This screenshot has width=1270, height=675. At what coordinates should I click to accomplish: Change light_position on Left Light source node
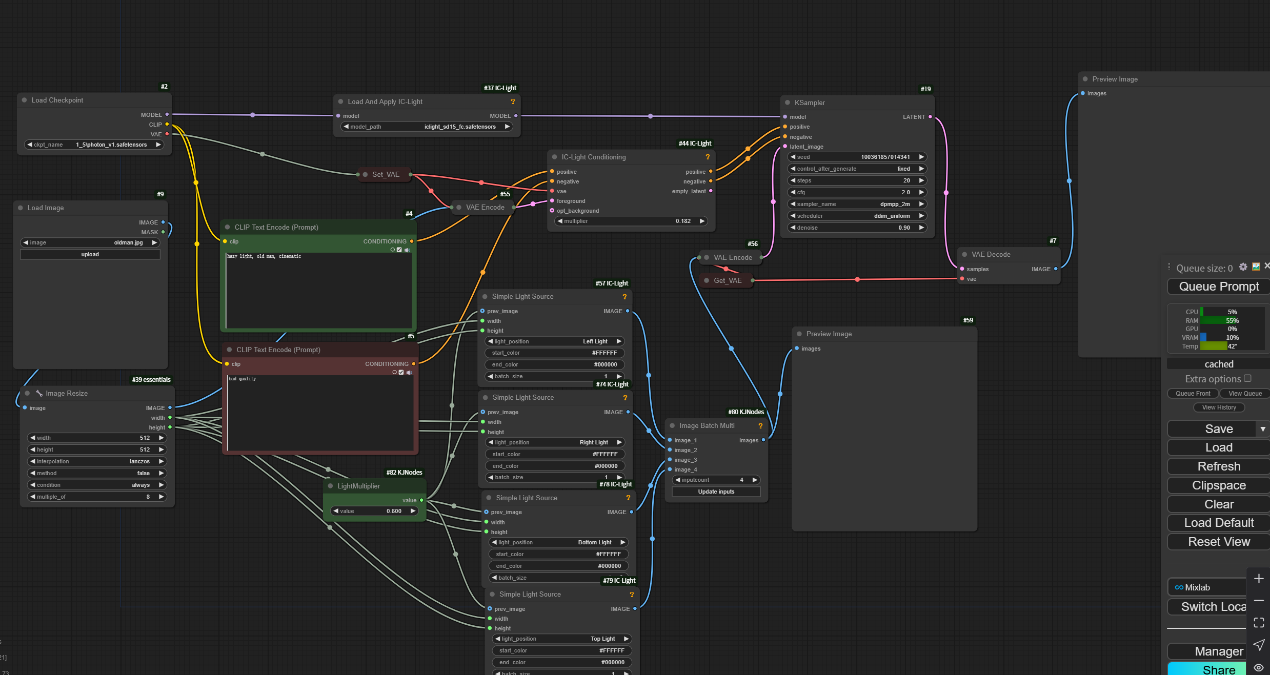[557, 341]
